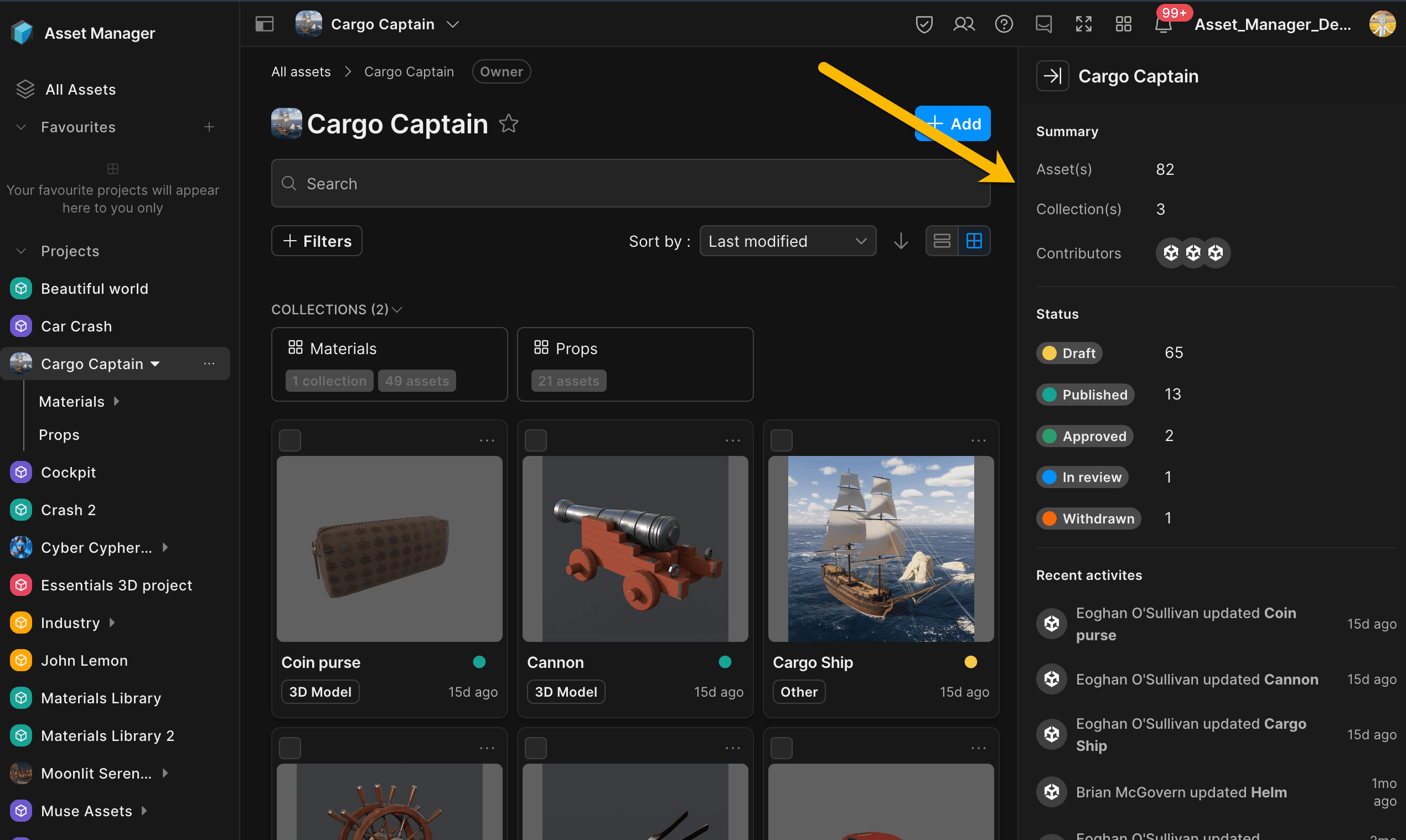Reverse sort order arrow
This screenshot has height=840, width=1406.
[x=901, y=241]
